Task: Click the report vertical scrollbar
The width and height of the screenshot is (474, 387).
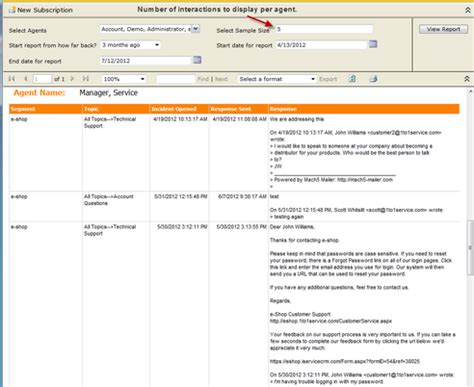Action: coord(470,247)
